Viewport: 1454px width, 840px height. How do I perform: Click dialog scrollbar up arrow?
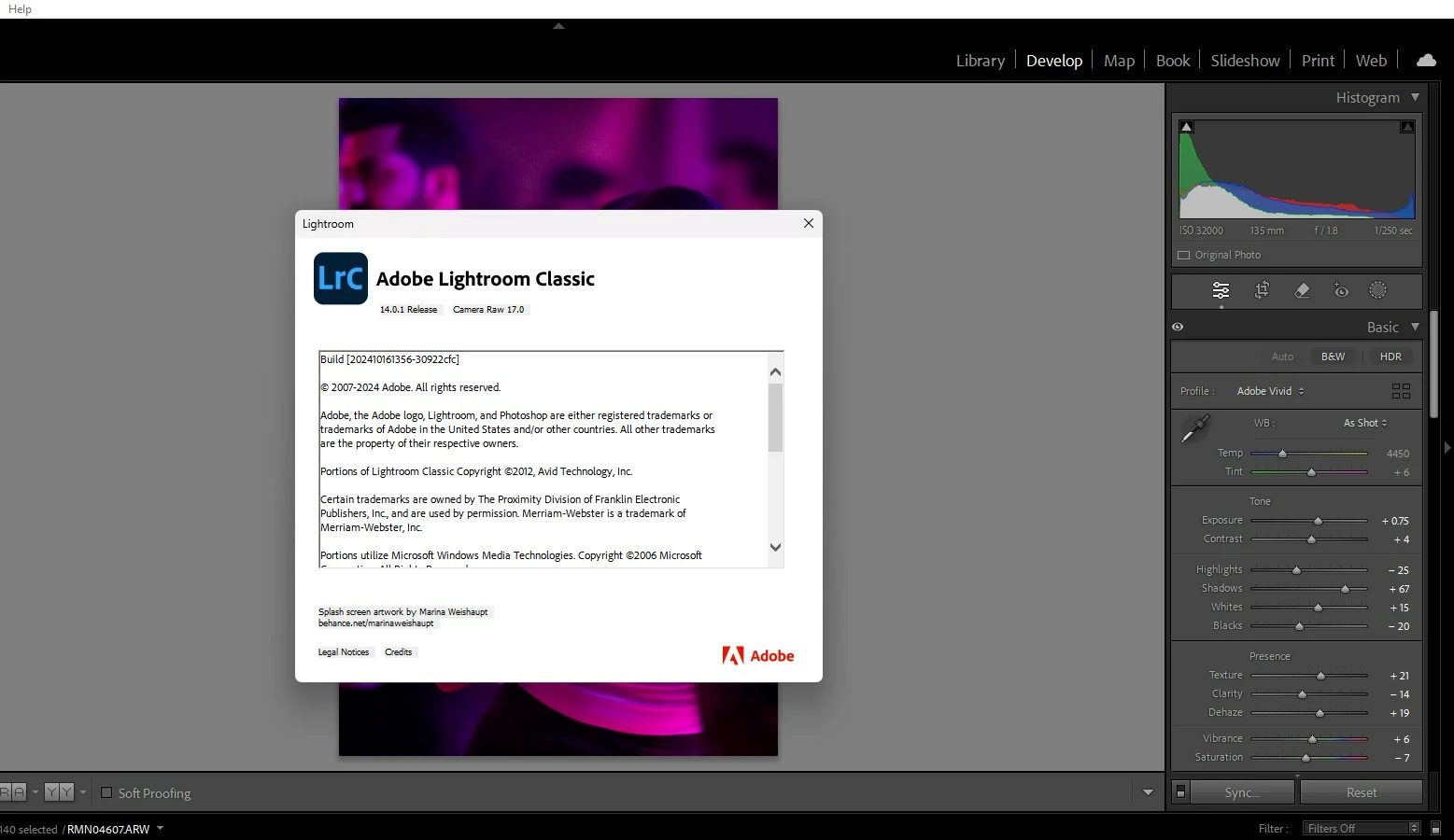coord(775,372)
